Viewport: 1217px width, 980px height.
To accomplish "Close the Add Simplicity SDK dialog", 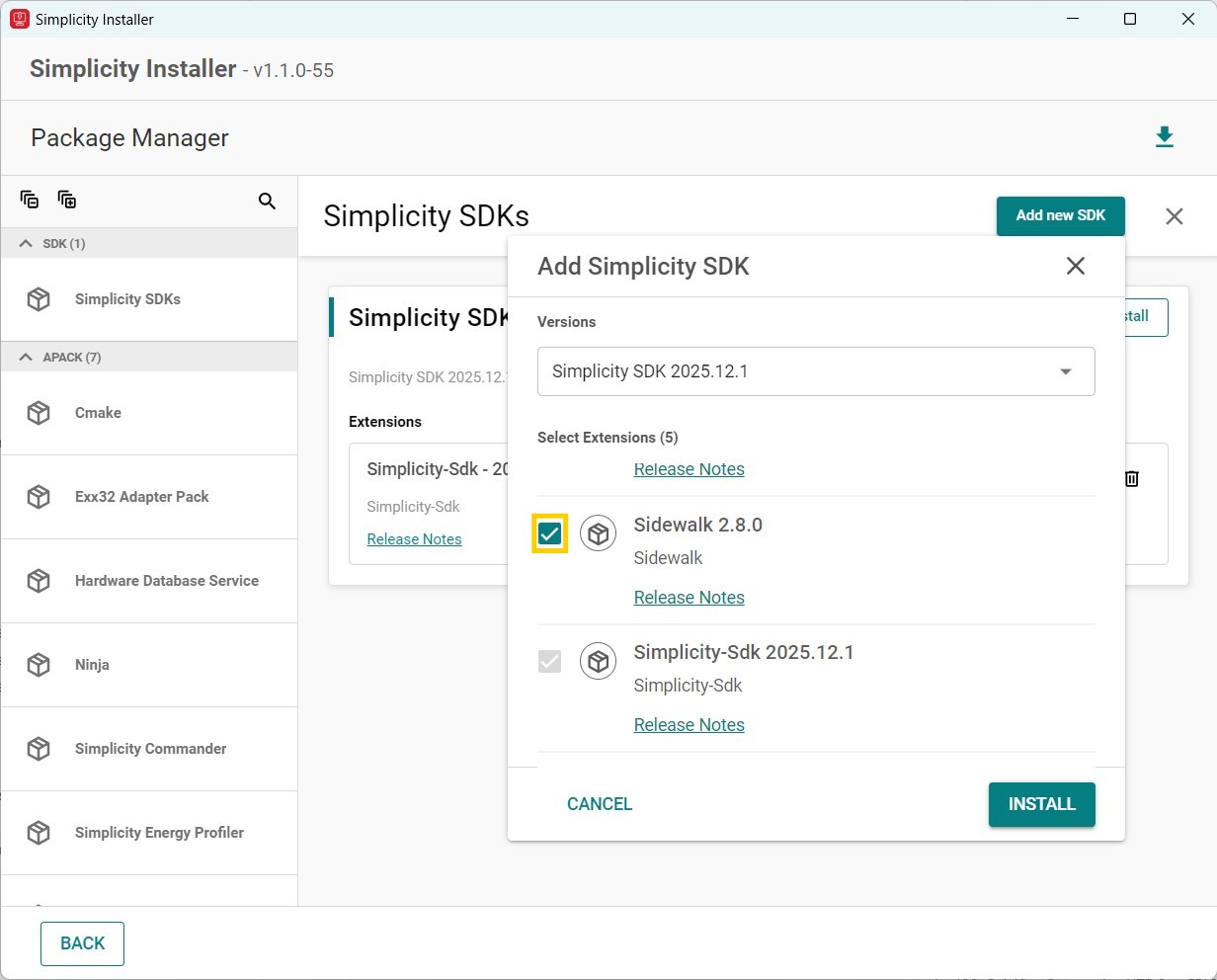I will (x=1076, y=266).
